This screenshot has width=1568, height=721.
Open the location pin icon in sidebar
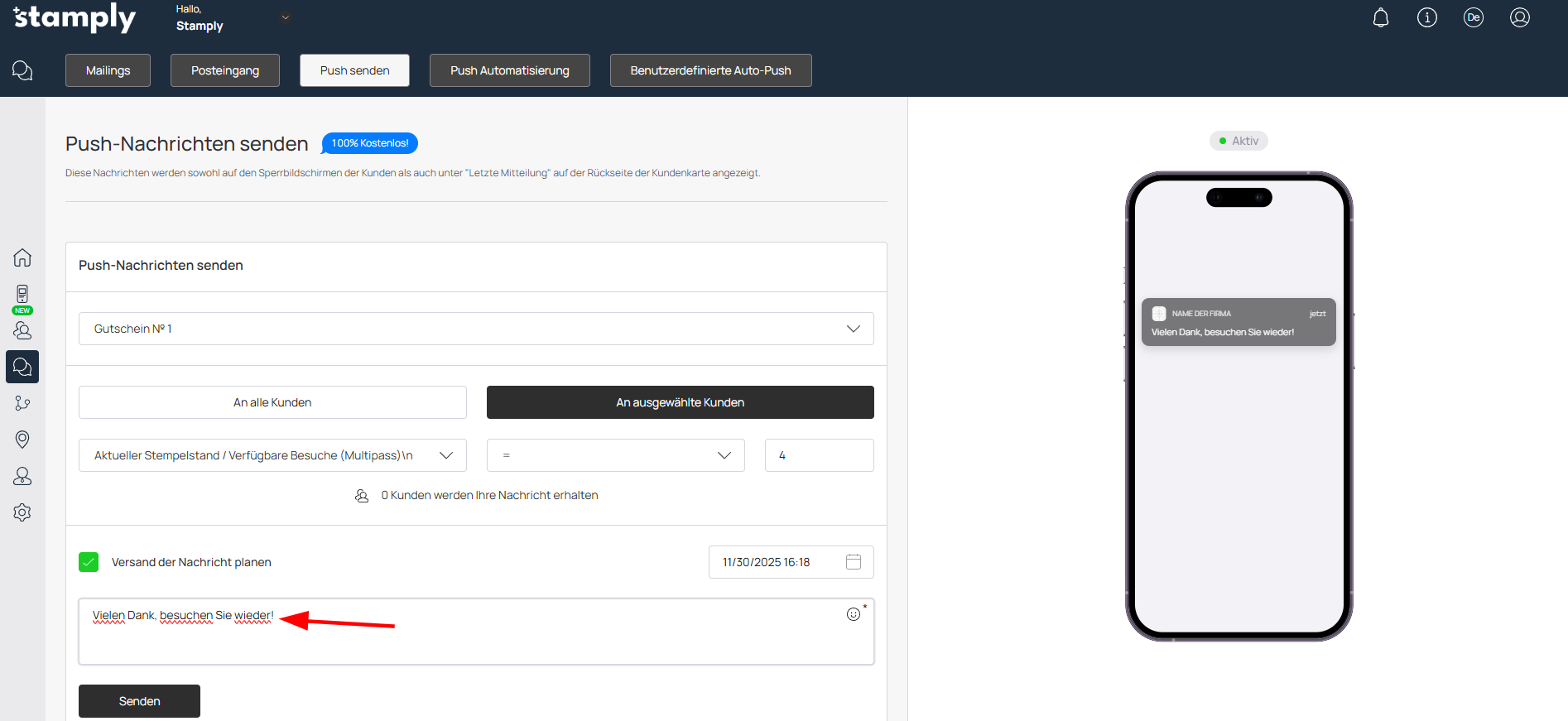pyautogui.click(x=22, y=440)
